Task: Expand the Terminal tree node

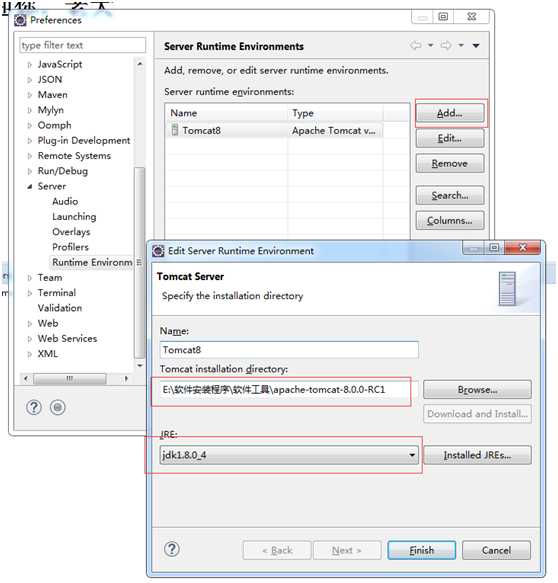Action: pyautogui.click(x=30, y=293)
